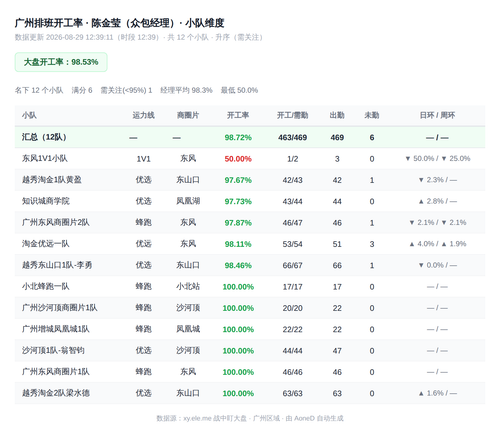Click 凤凰城 business area cell
This screenshot has width=500, height=440.
188,329
